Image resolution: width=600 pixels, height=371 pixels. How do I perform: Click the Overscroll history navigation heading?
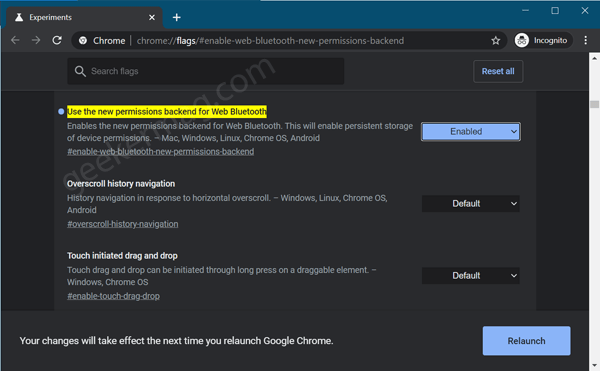[x=121, y=184]
